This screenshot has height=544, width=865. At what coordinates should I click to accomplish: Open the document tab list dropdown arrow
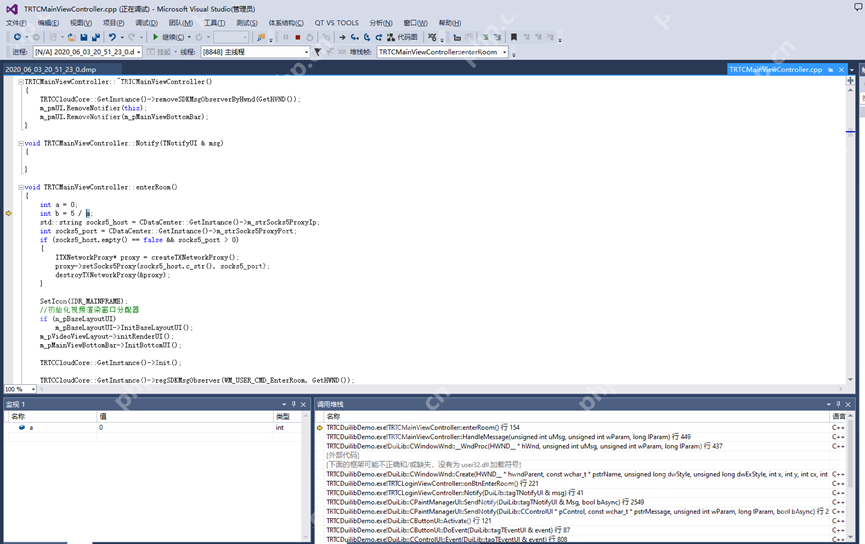click(x=851, y=70)
